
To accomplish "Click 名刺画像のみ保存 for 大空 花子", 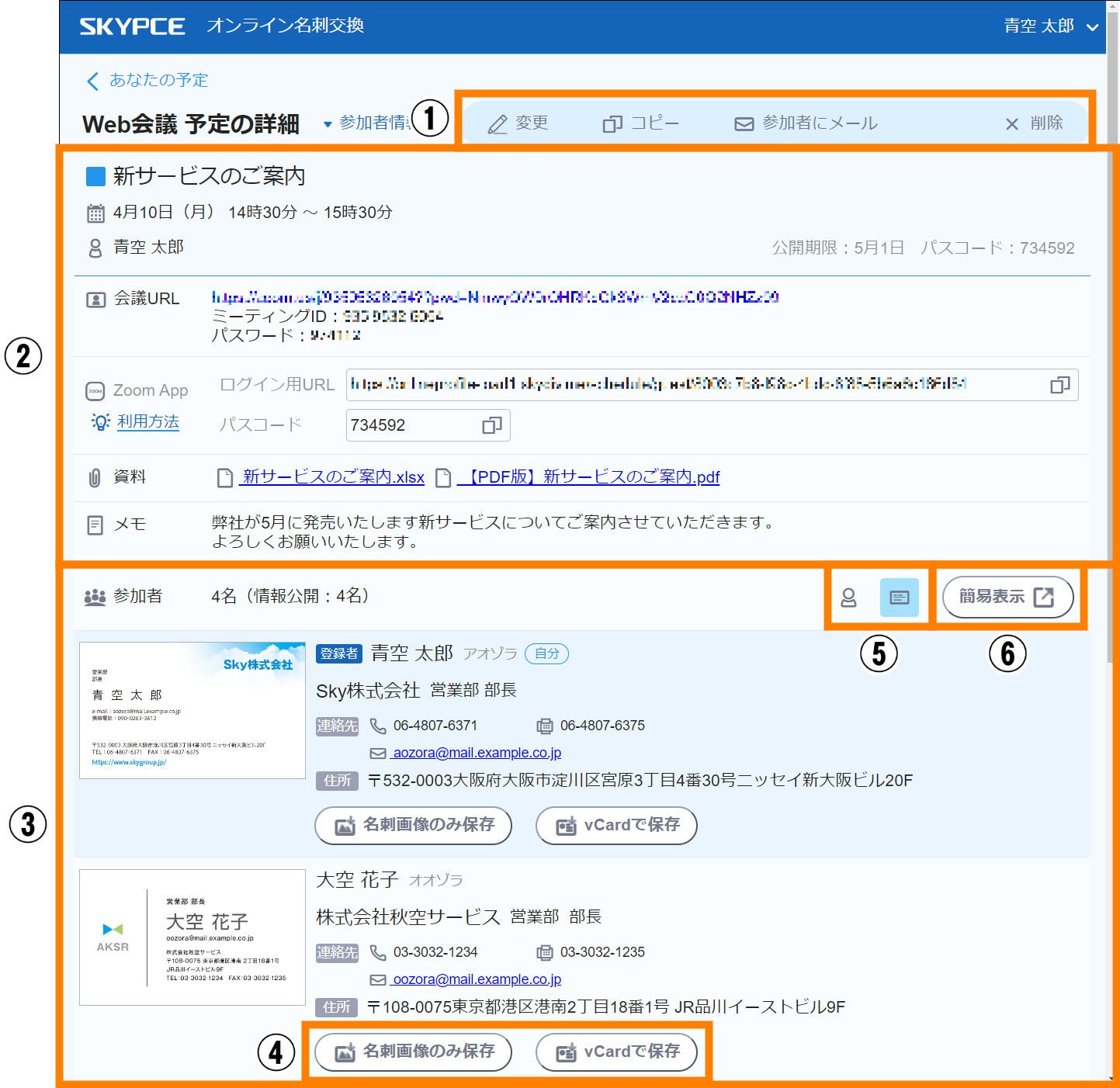I will (413, 1052).
